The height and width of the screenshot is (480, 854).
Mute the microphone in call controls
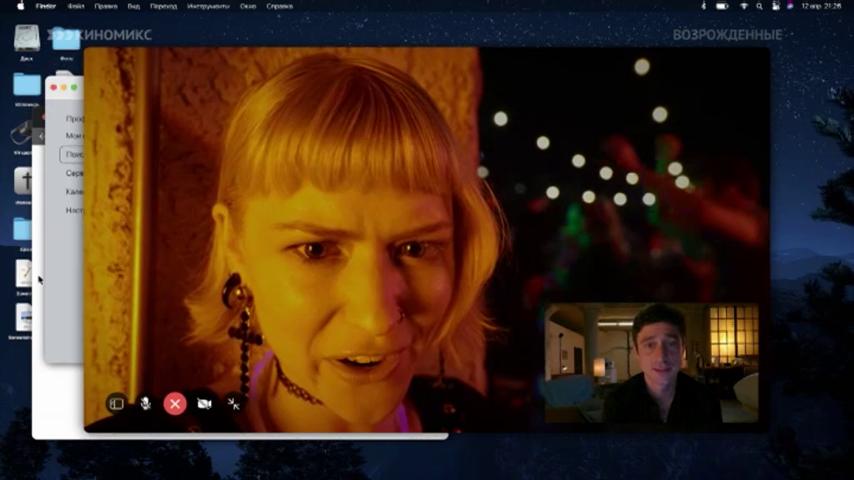tap(145, 404)
